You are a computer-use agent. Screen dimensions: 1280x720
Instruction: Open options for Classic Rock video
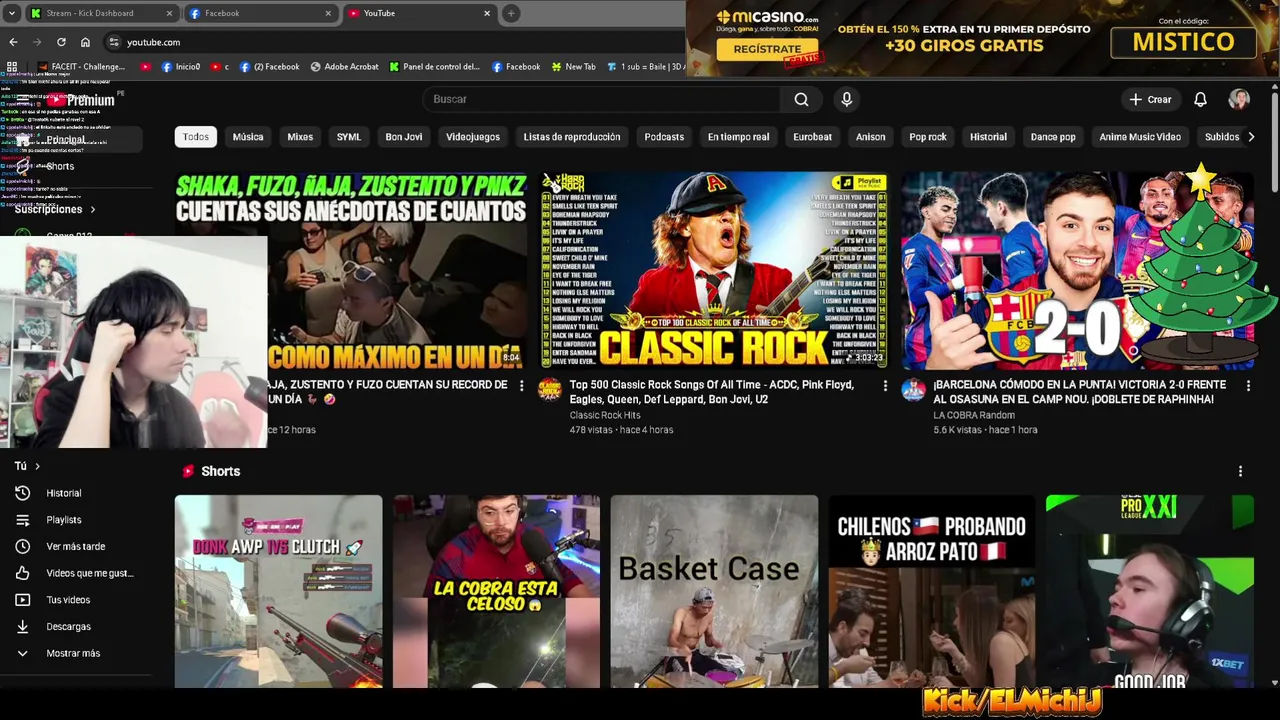[x=885, y=385]
